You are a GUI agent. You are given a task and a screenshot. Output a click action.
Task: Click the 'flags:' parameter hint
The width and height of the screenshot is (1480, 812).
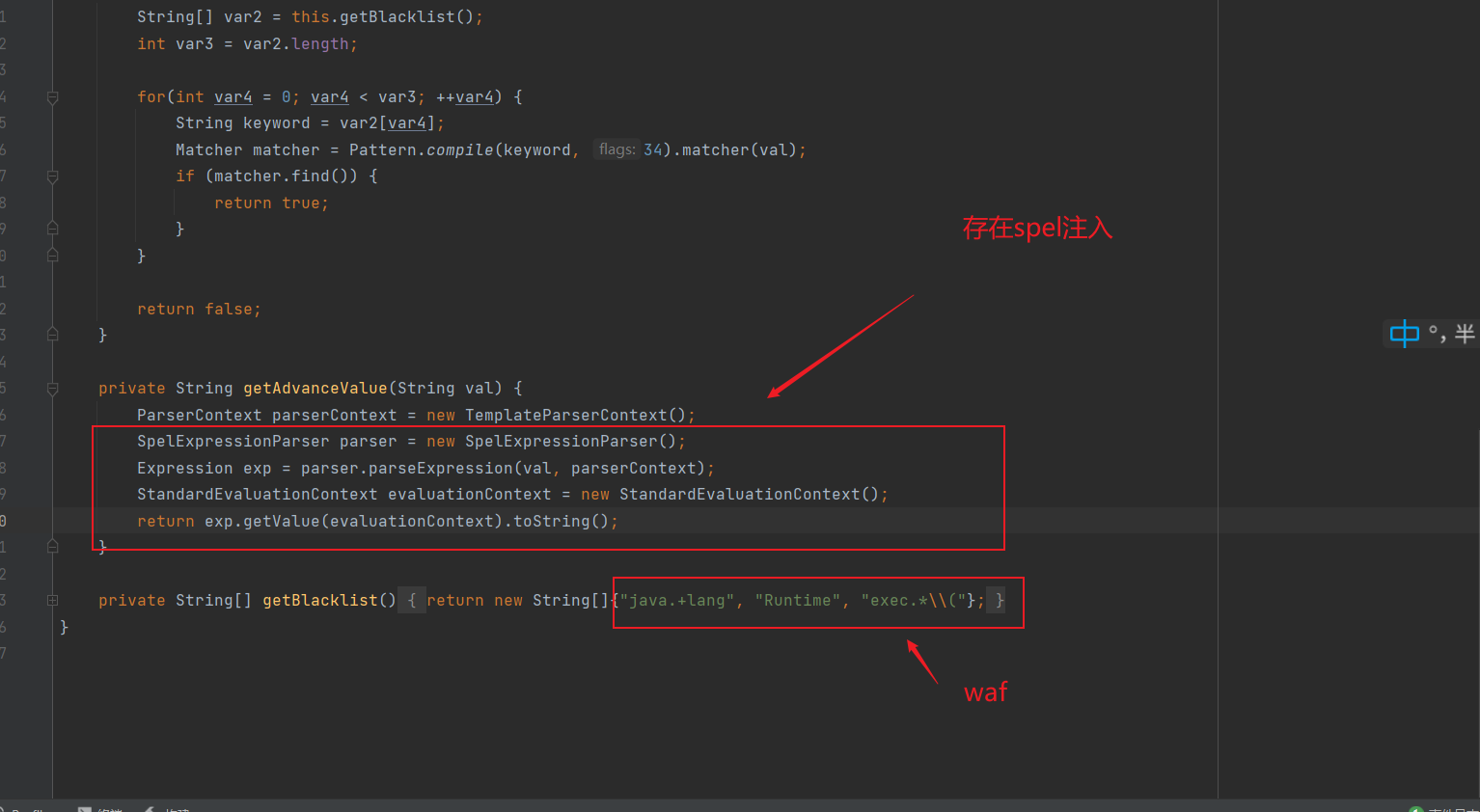tap(617, 149)
